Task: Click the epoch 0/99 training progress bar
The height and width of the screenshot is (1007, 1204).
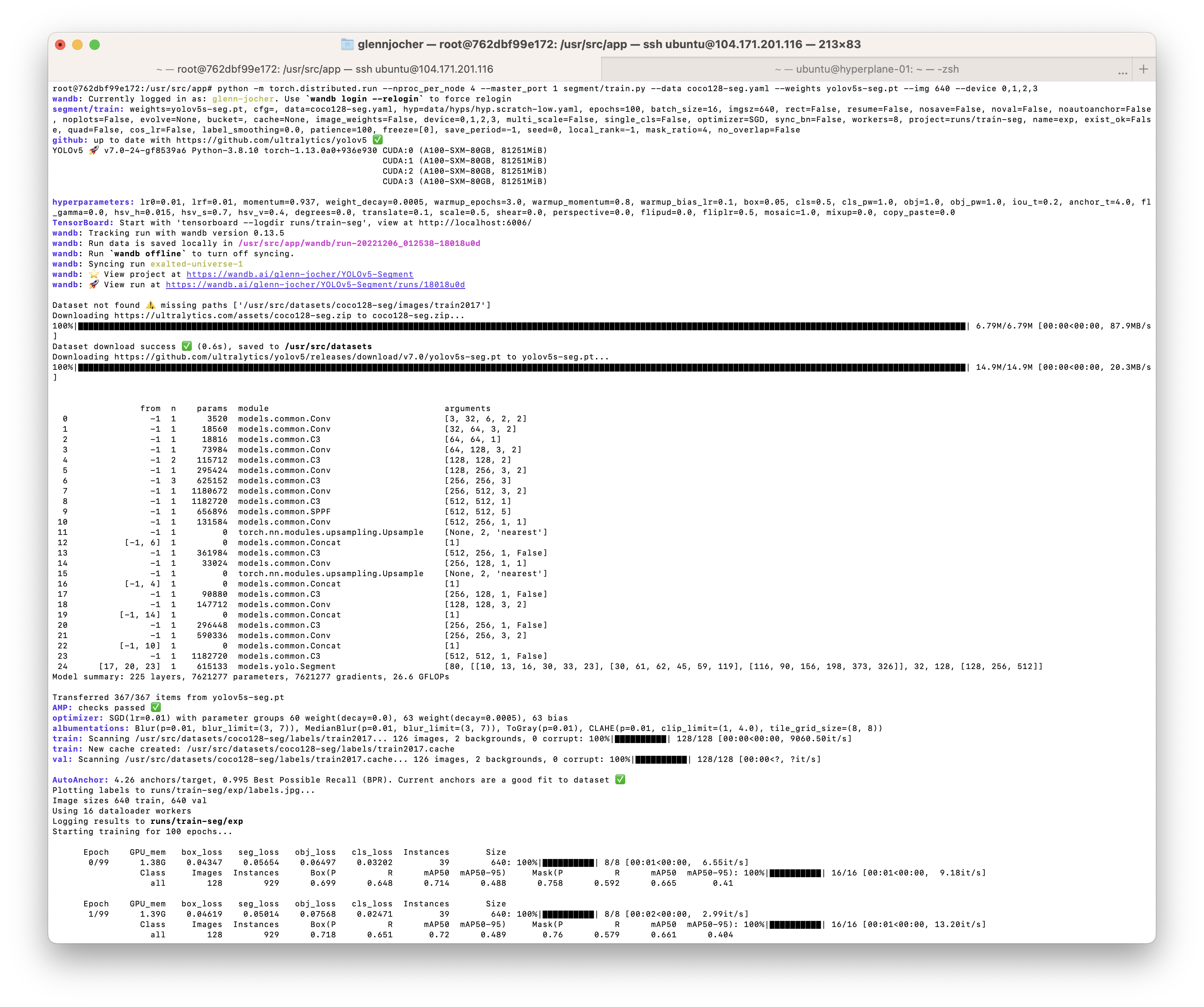Action: [568, 862]
